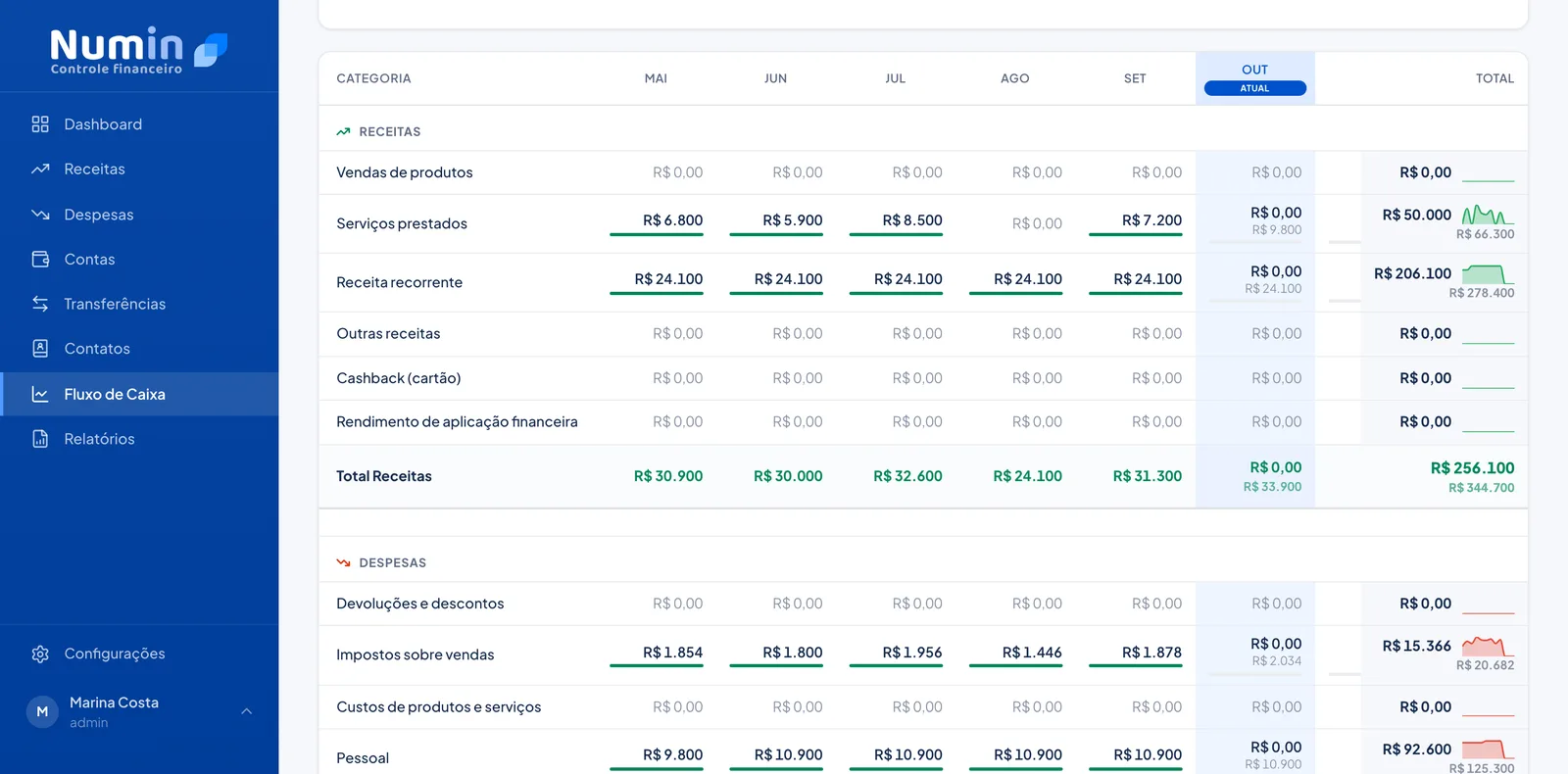Image resolution: width=1568 pixels, height=774 pixels.
Task: Click the Receitas trending-up sidebar icon
Action: (x=40, y=169)
